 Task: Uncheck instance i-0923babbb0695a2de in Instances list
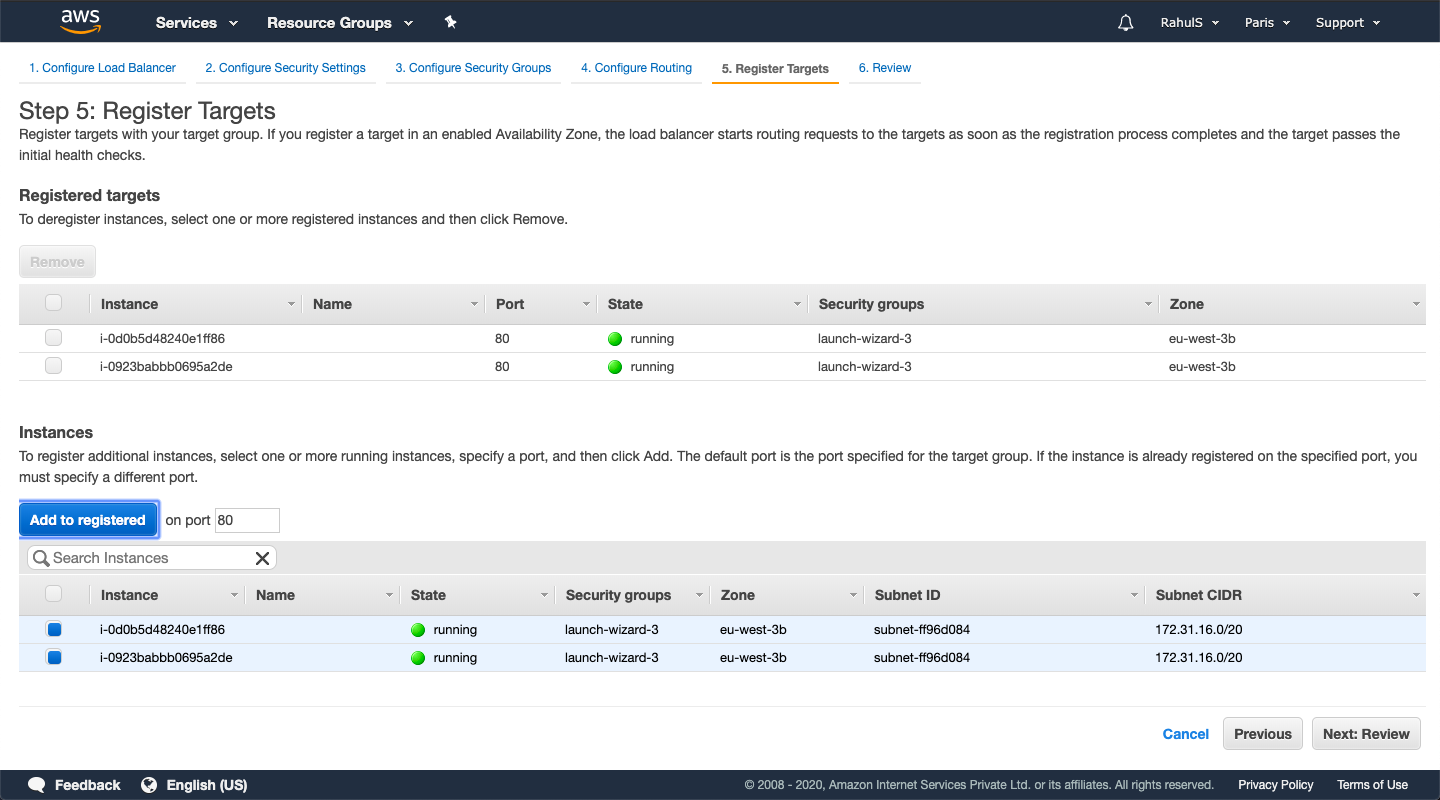coord(54,657)
